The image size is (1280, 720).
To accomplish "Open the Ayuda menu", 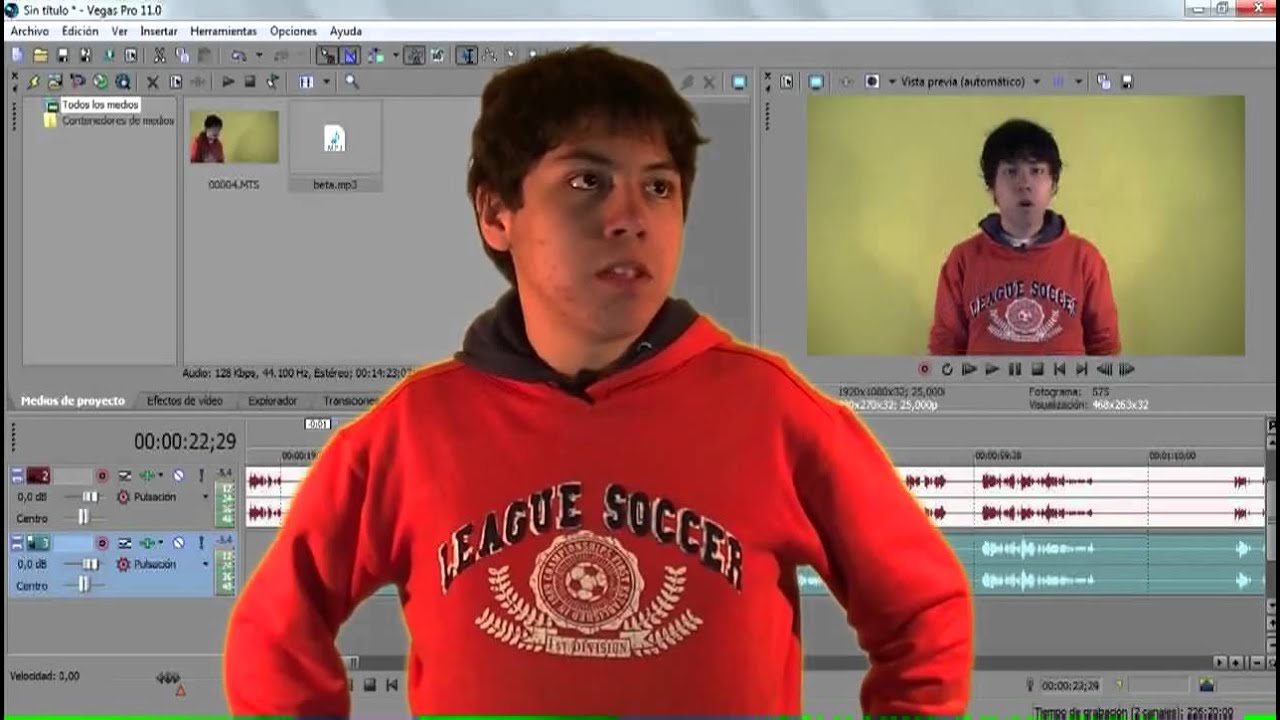I will tap(346, 32).
